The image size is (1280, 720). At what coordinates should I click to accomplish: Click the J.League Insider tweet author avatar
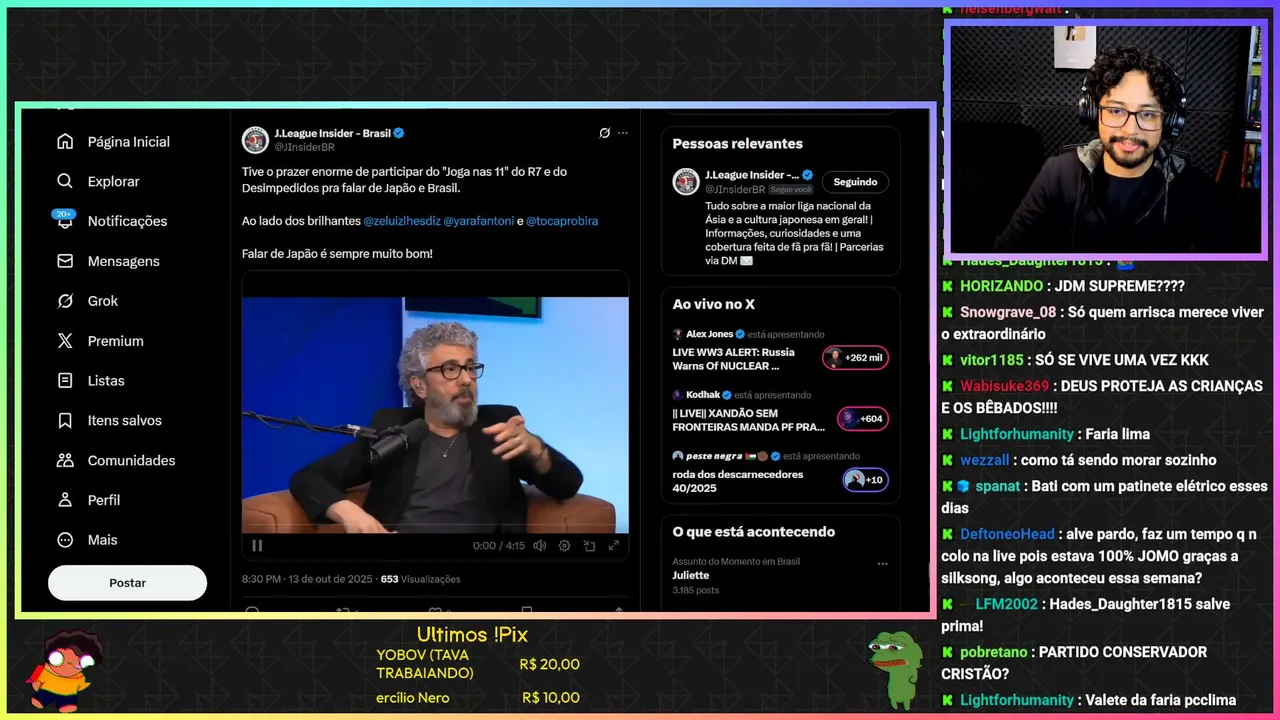[x=255, y=140]
